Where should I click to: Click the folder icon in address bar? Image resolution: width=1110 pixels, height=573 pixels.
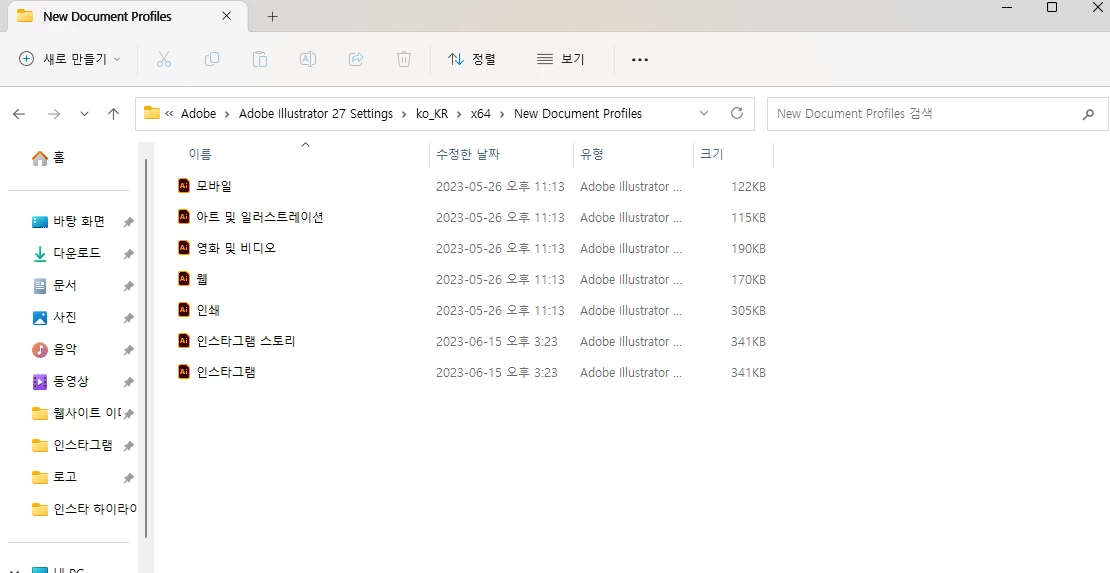tap(151, 113)
